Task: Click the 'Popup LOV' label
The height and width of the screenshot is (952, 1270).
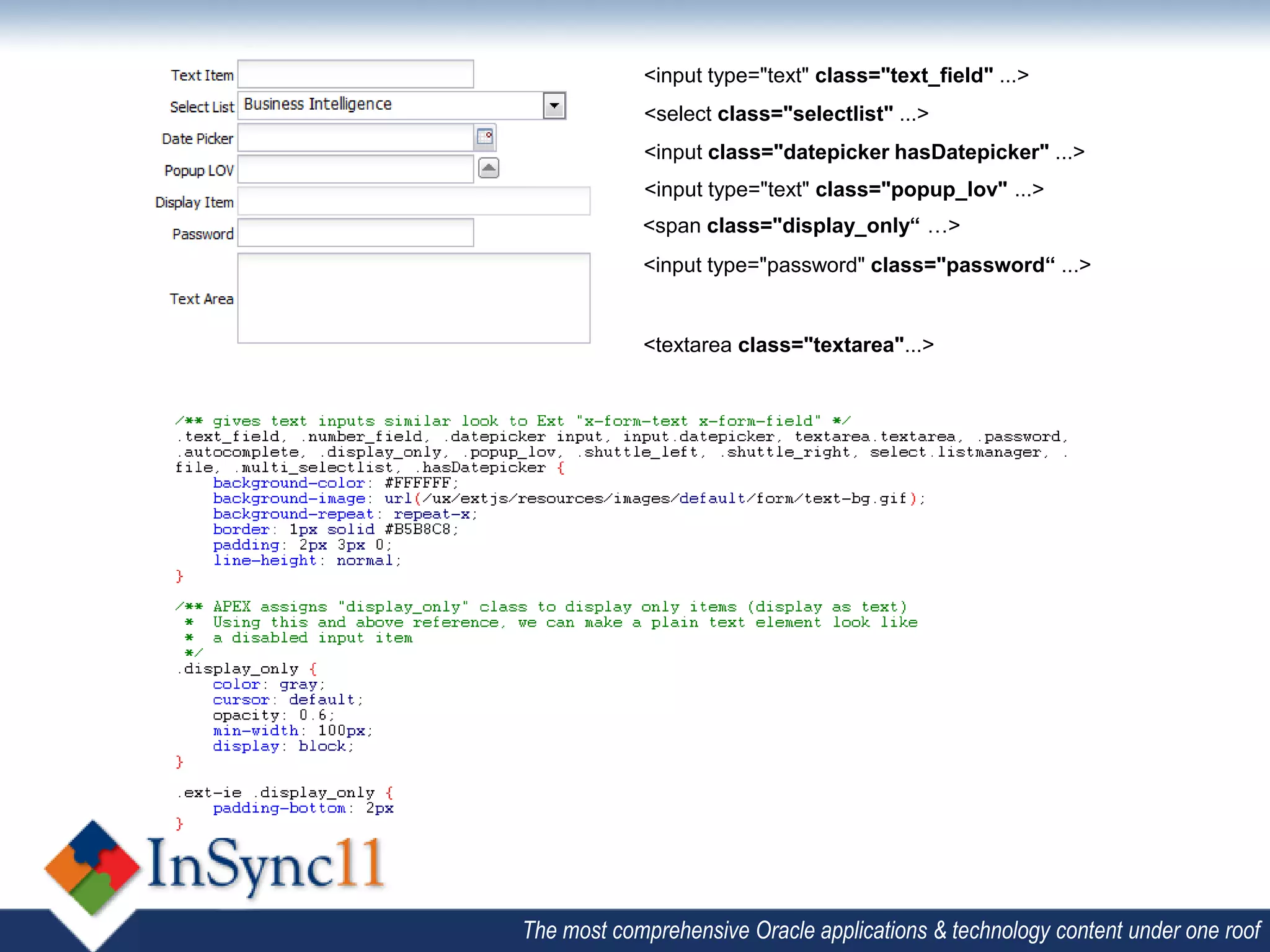Action: [x=199, y=170]
